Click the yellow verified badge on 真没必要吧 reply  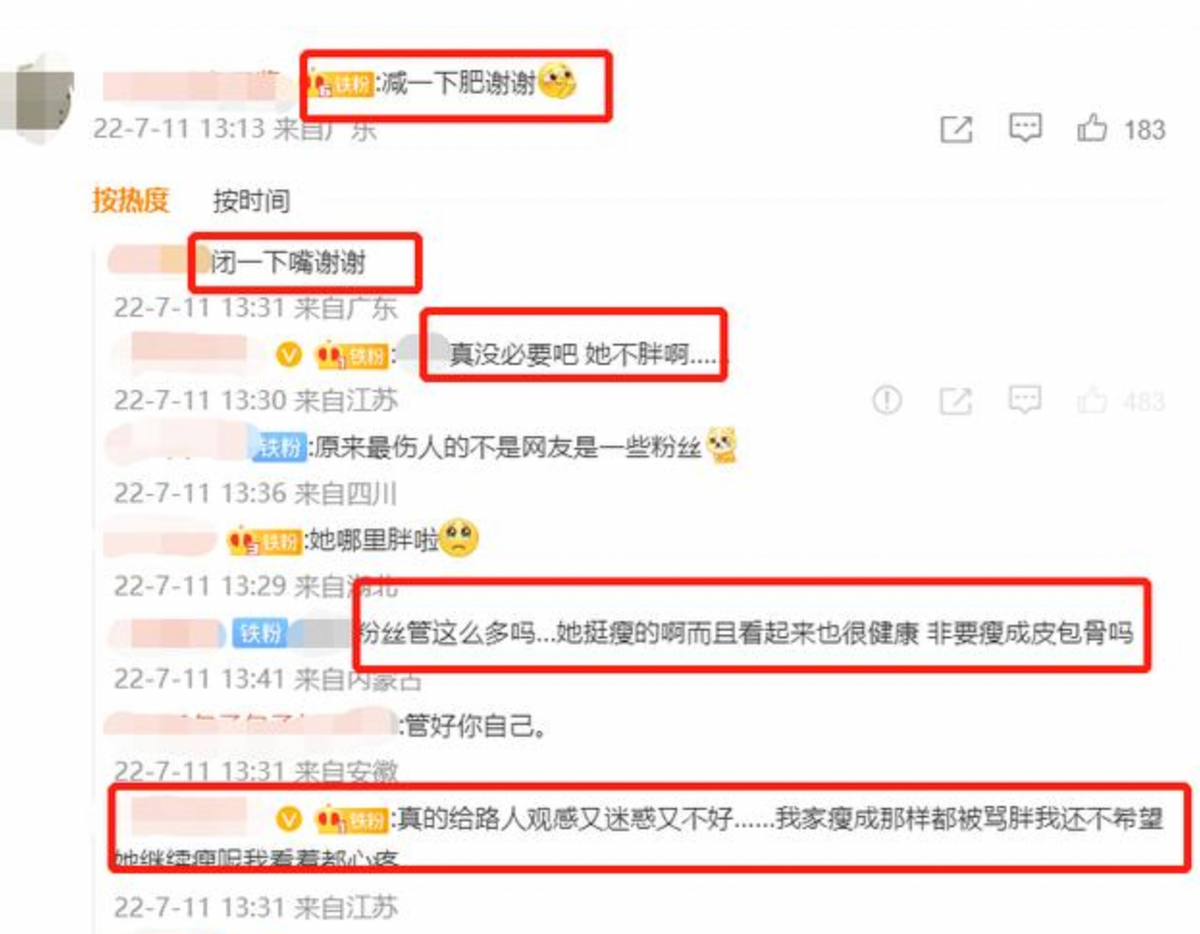click(x=289, y=355)
